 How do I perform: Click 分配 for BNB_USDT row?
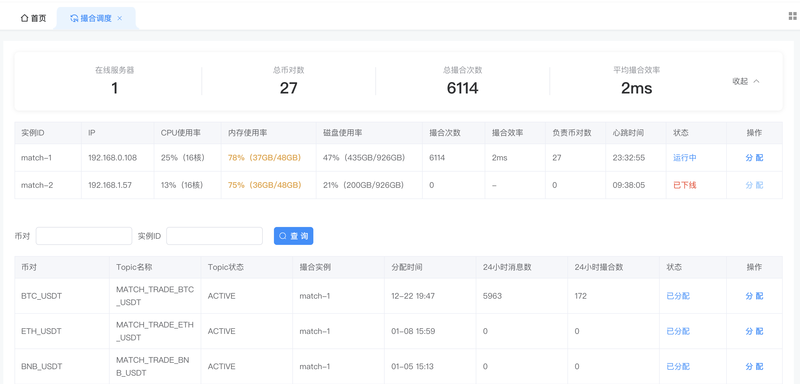tap(754, 367)
